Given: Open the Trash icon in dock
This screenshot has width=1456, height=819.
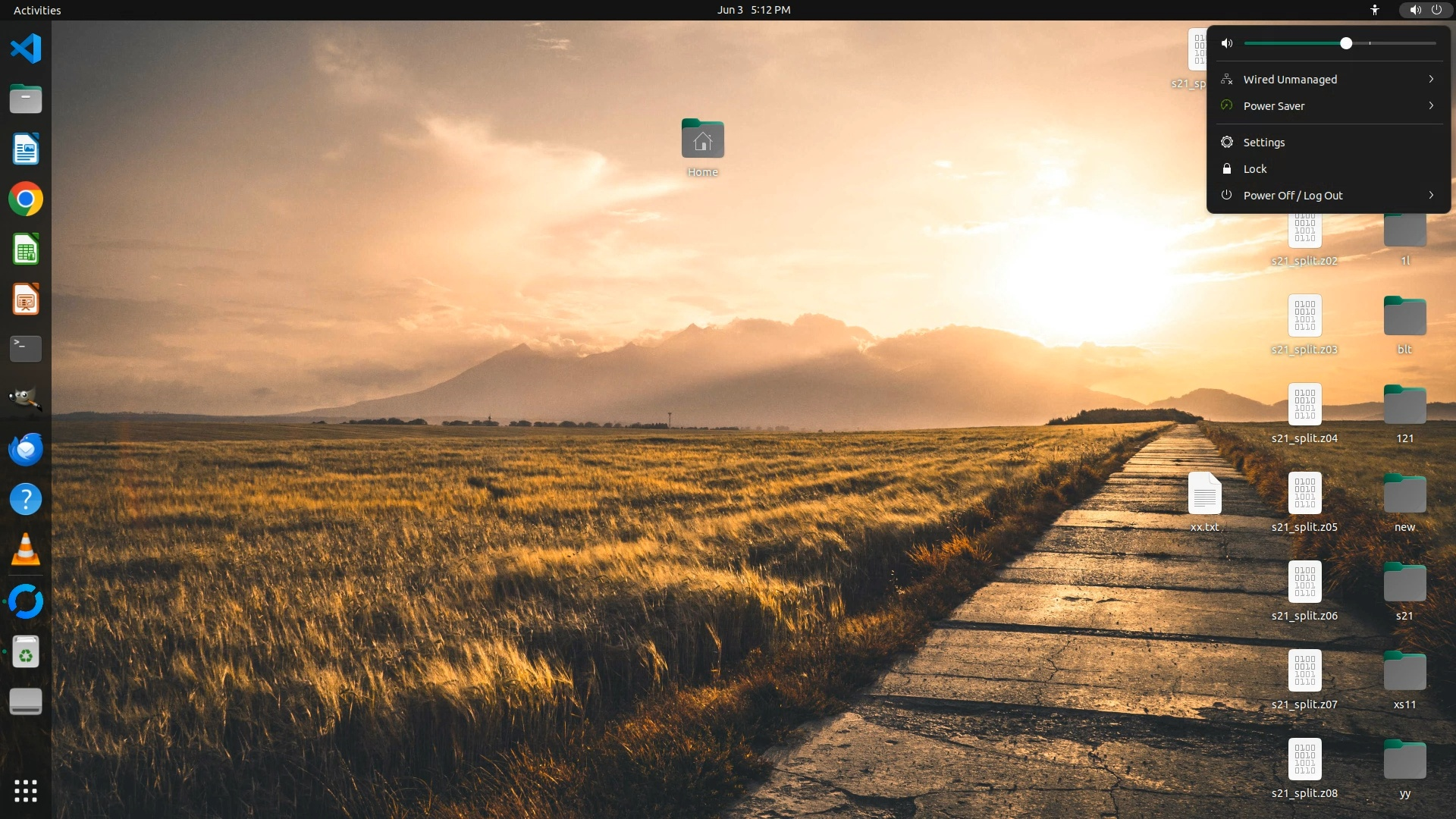Looking at the screenshot, I should [x=26, y=652].
